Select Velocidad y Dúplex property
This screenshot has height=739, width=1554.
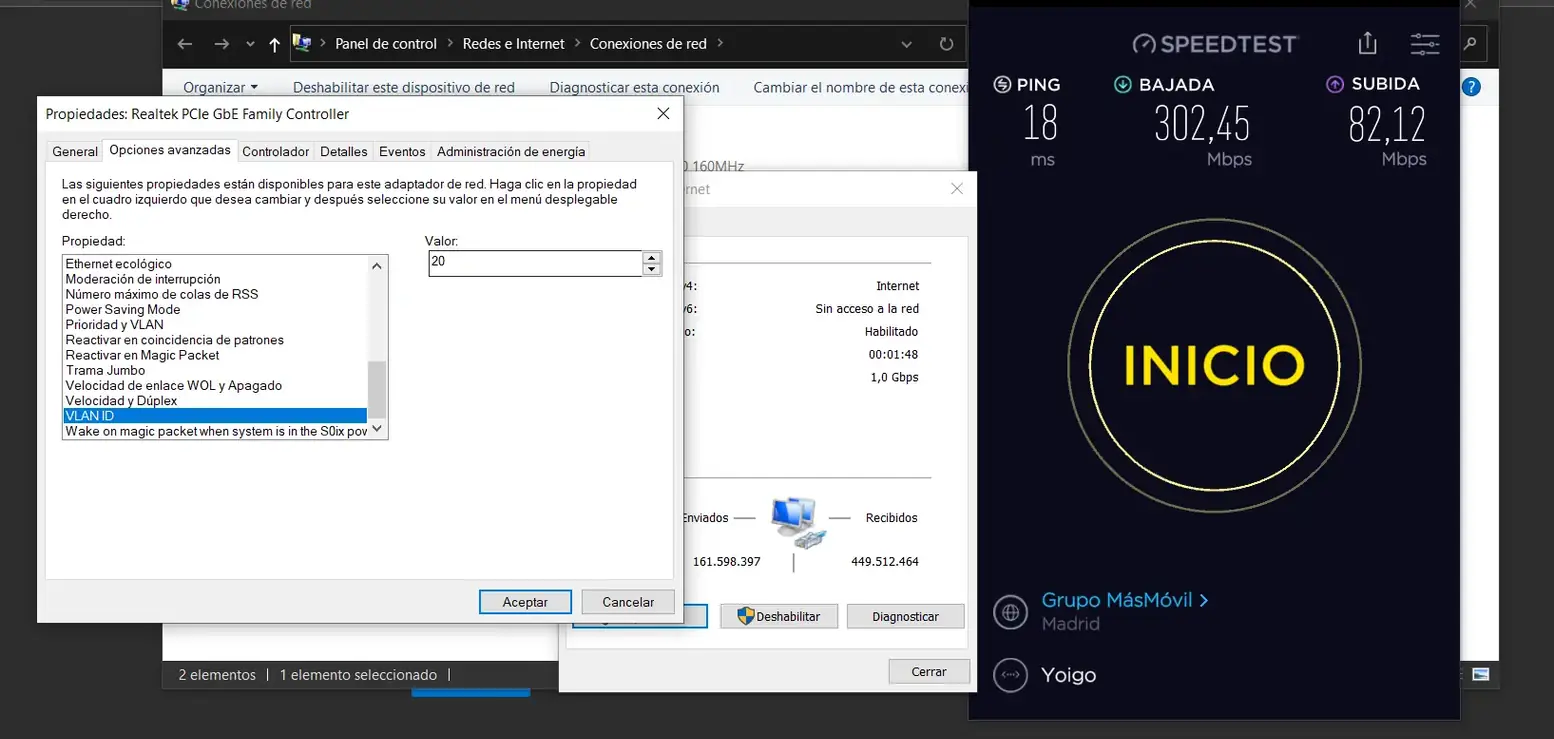[215, 400]
